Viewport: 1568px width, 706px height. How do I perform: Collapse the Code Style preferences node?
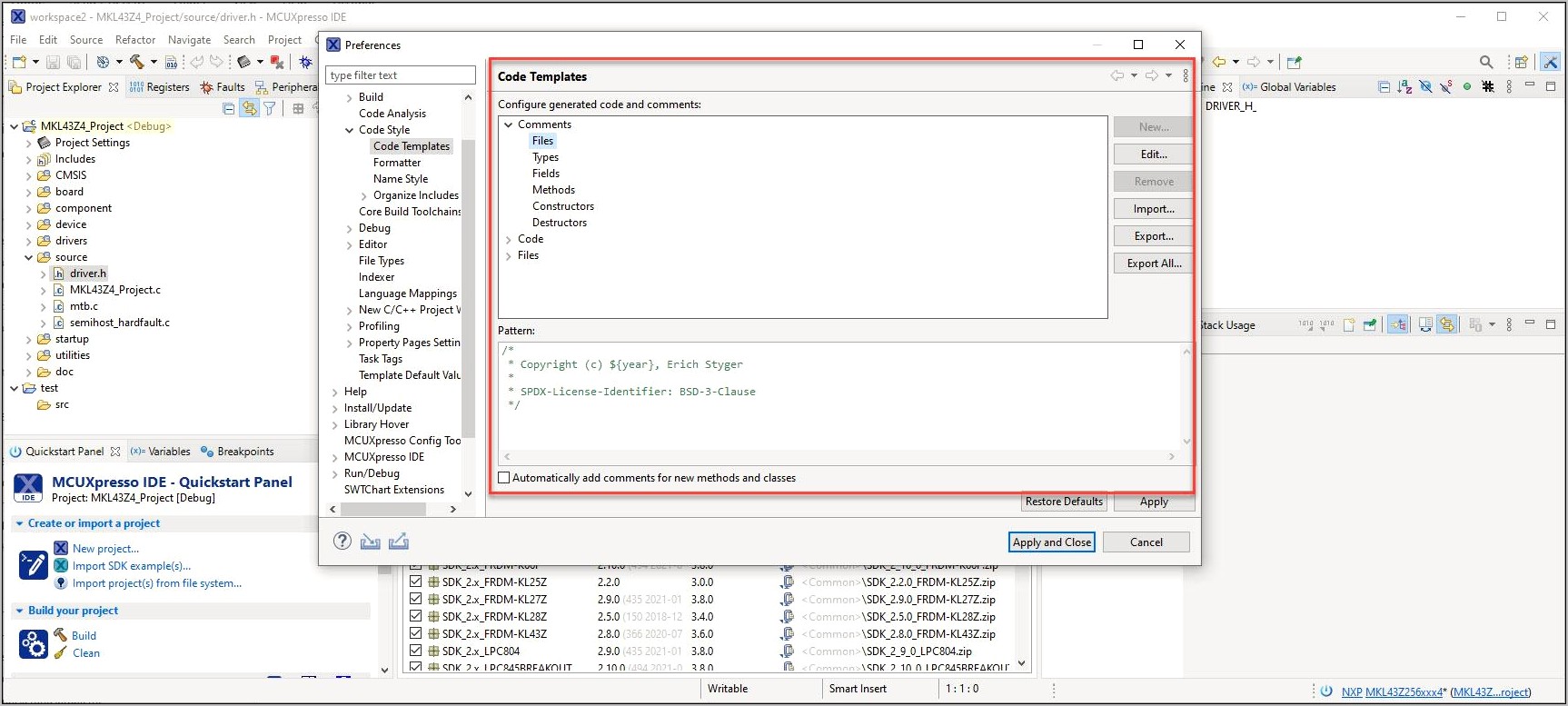[349, 130]
